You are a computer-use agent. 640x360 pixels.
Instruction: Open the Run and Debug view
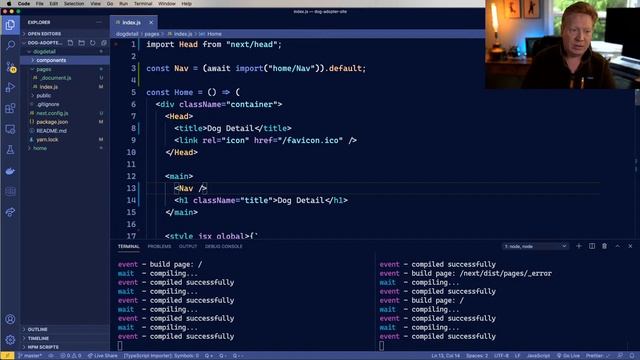pos(10,87)
